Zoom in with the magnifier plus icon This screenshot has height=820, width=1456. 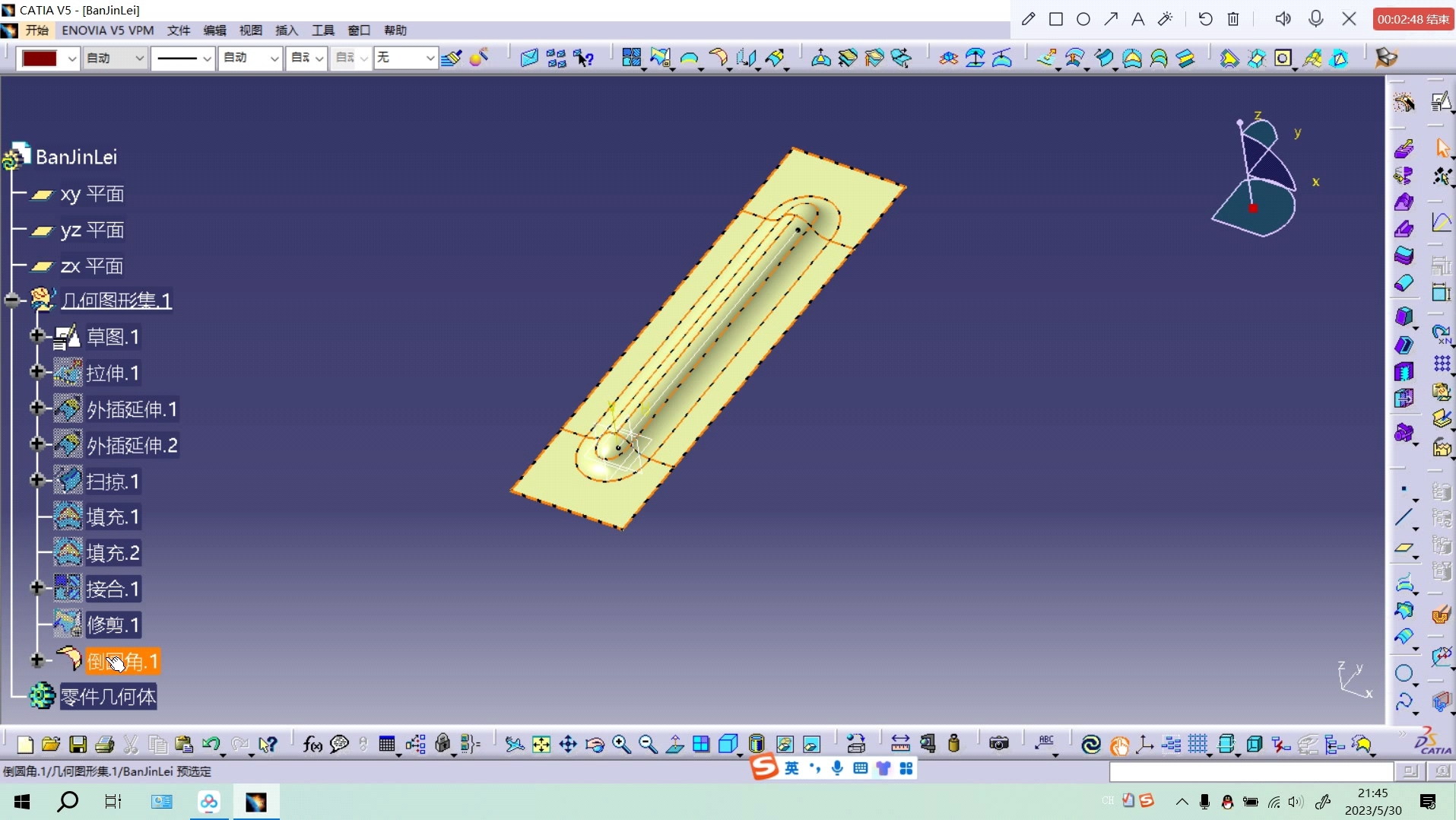(x=621, y=745)
